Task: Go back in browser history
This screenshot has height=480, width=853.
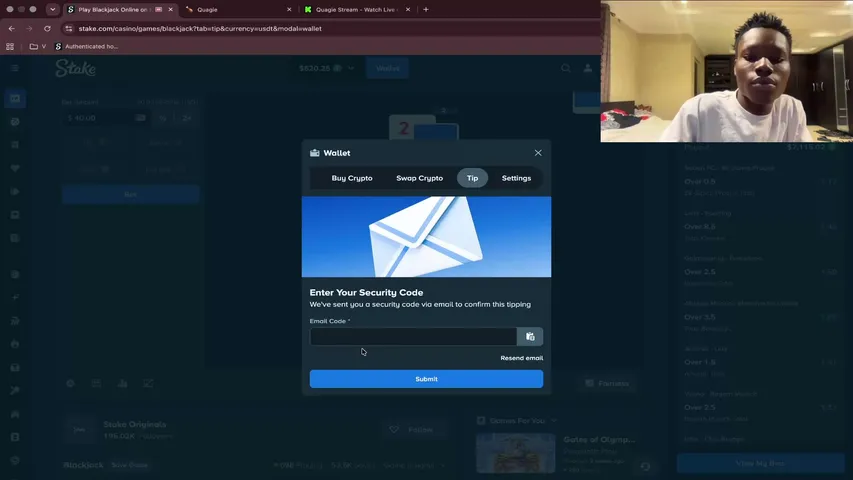Action: 12,28
